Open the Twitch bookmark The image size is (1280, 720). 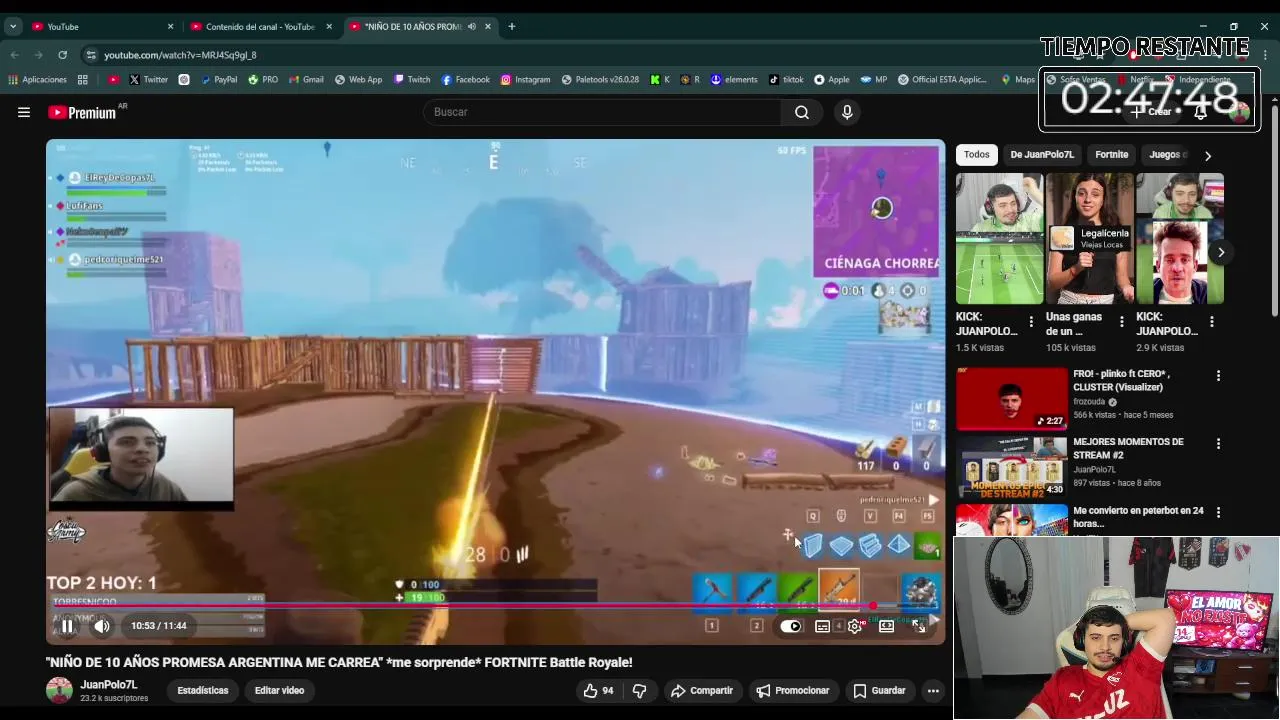tap(412, 79)
